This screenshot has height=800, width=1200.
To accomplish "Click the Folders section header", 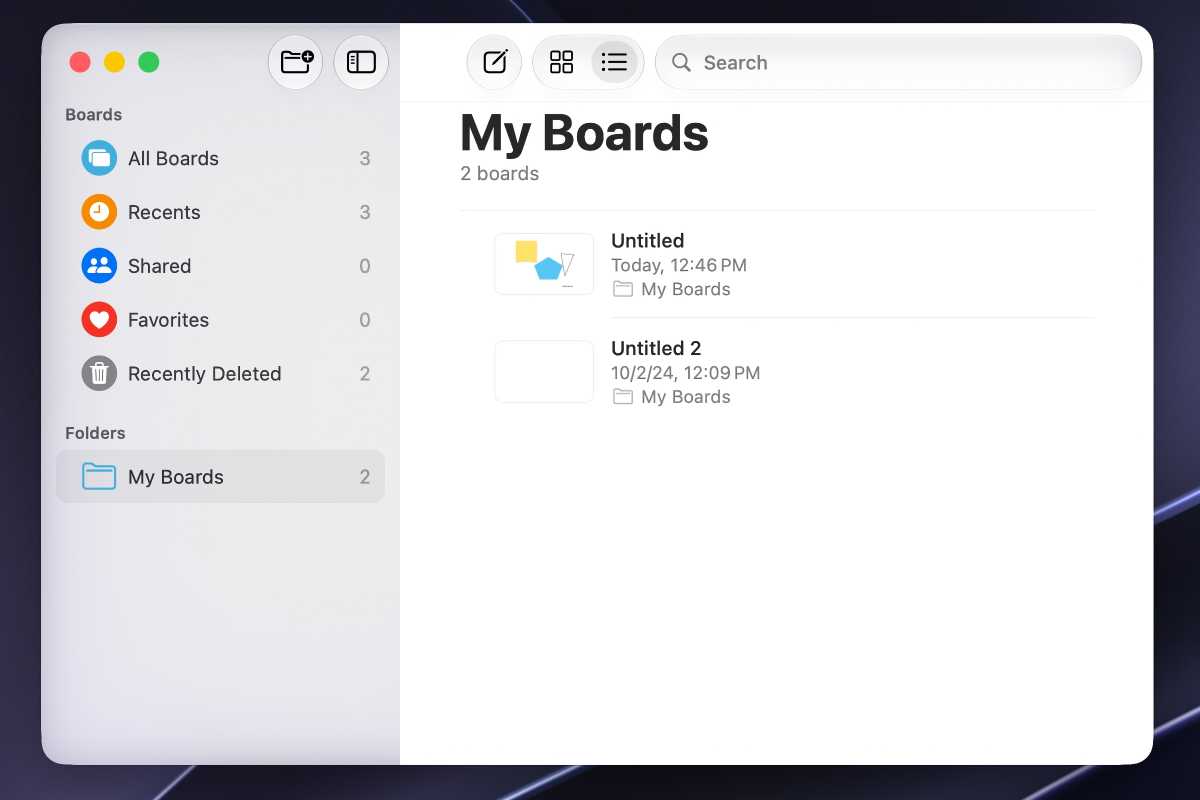I will pyautogui.click(x=95, y=433).
